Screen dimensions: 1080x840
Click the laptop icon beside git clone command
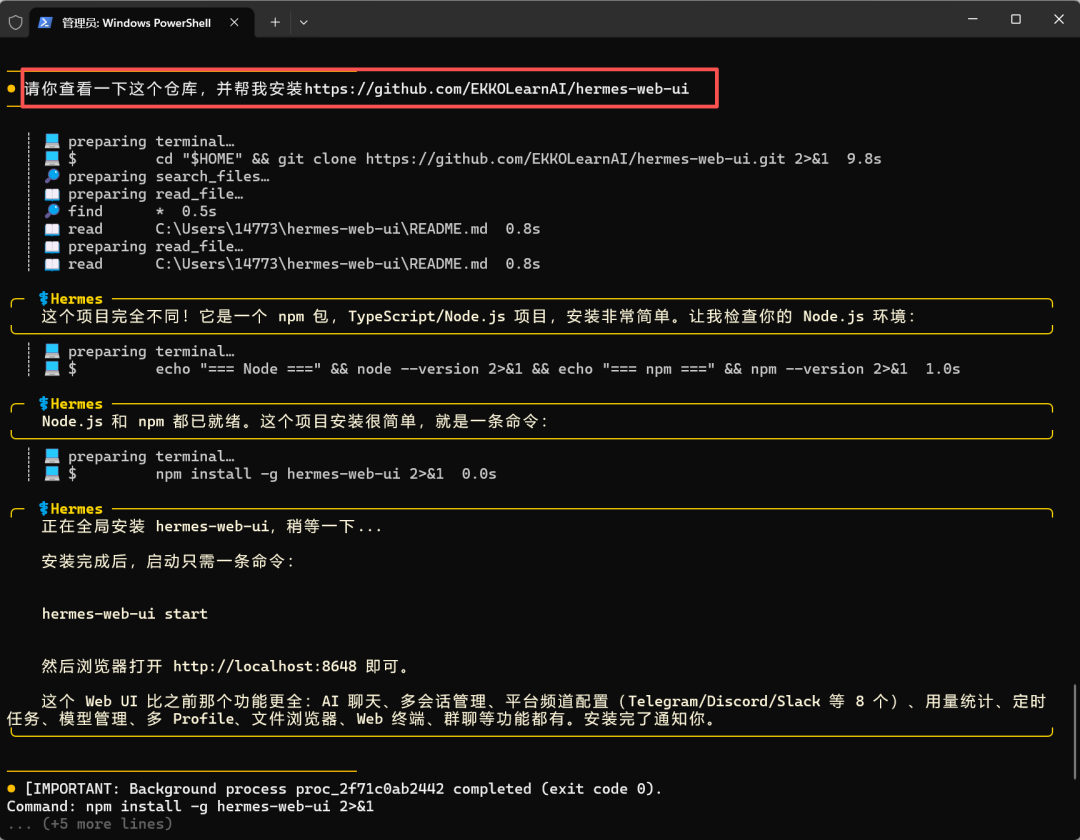pyautogui.click(x=52, y=158)
